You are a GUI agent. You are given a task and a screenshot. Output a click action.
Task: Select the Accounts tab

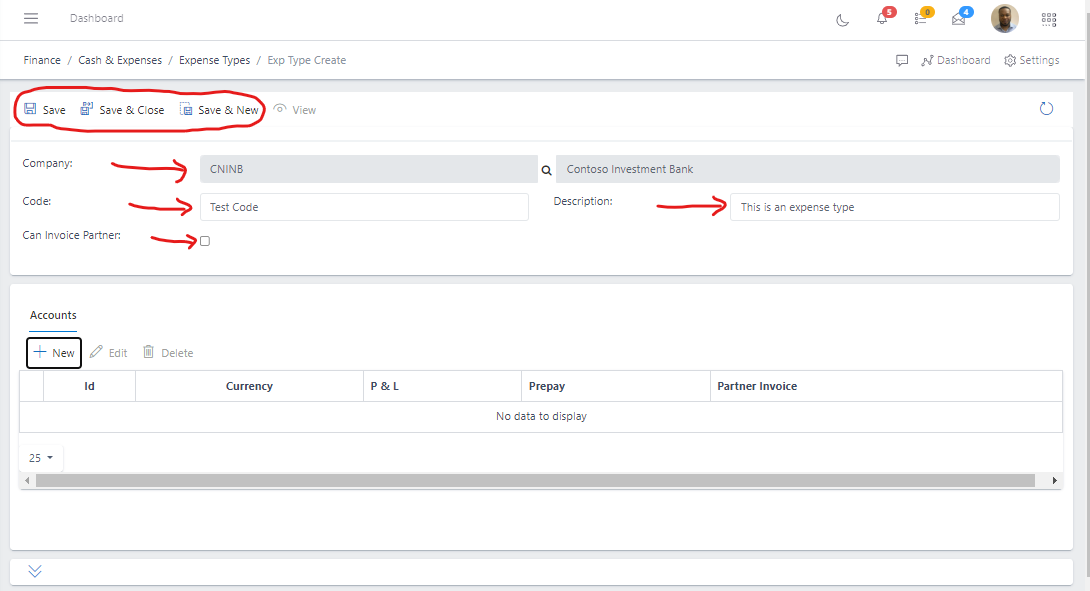[53, 315]
